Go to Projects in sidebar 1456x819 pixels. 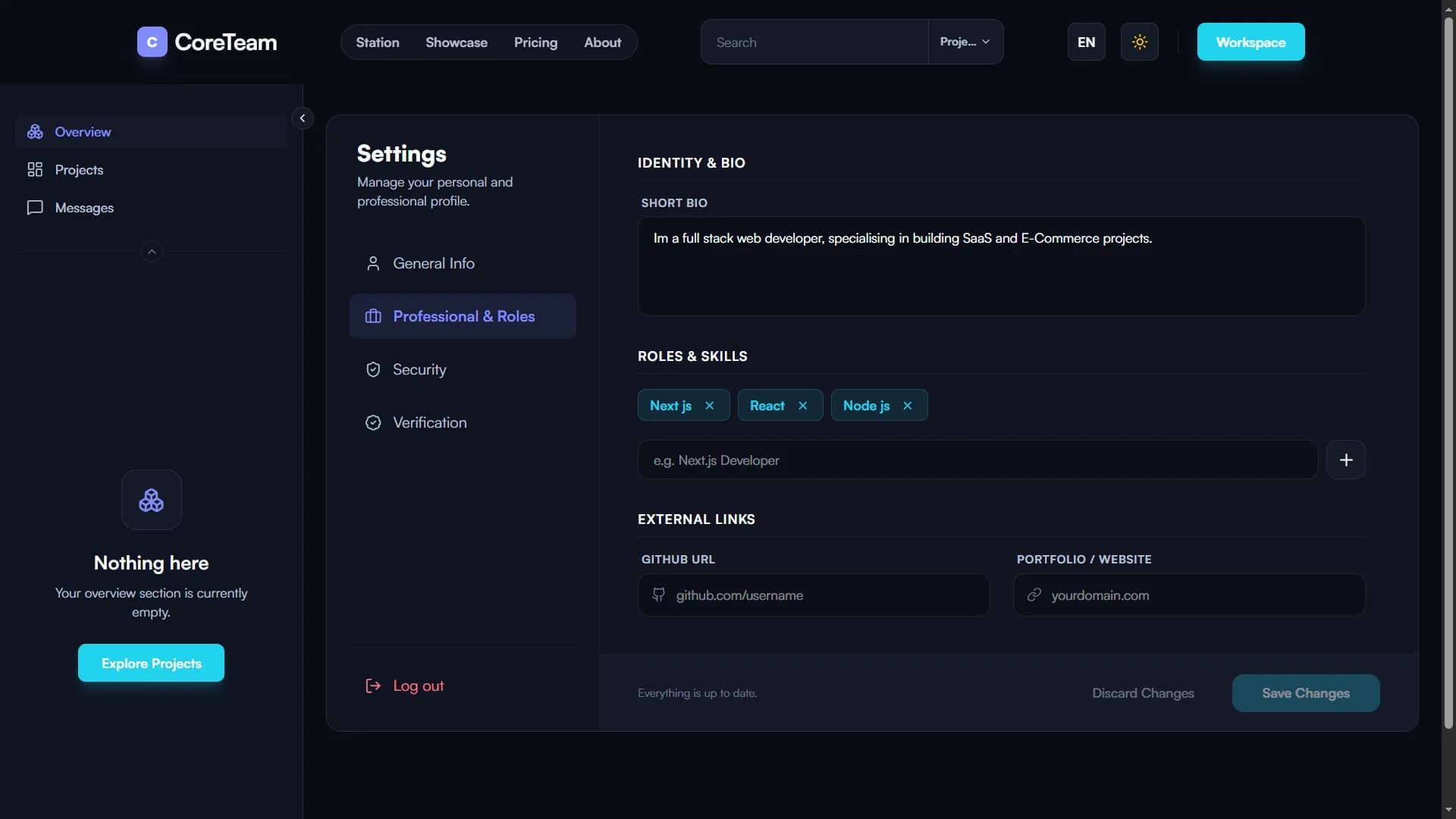coord(151,170)
